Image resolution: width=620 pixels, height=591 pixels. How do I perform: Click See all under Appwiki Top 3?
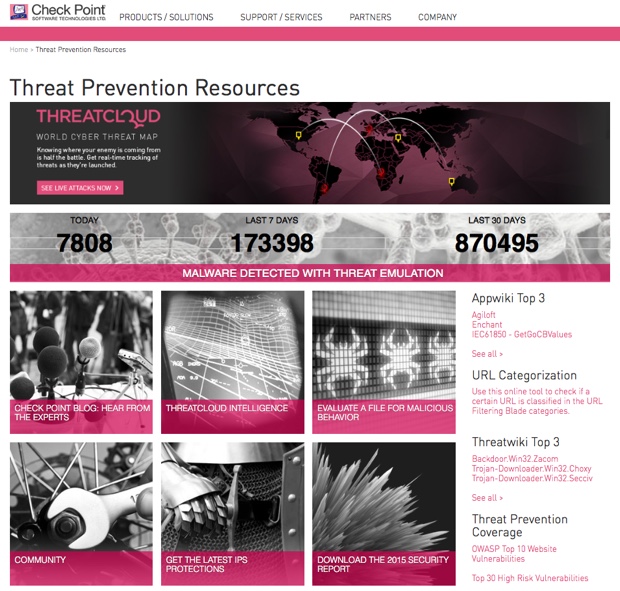[x=487, y=354]
